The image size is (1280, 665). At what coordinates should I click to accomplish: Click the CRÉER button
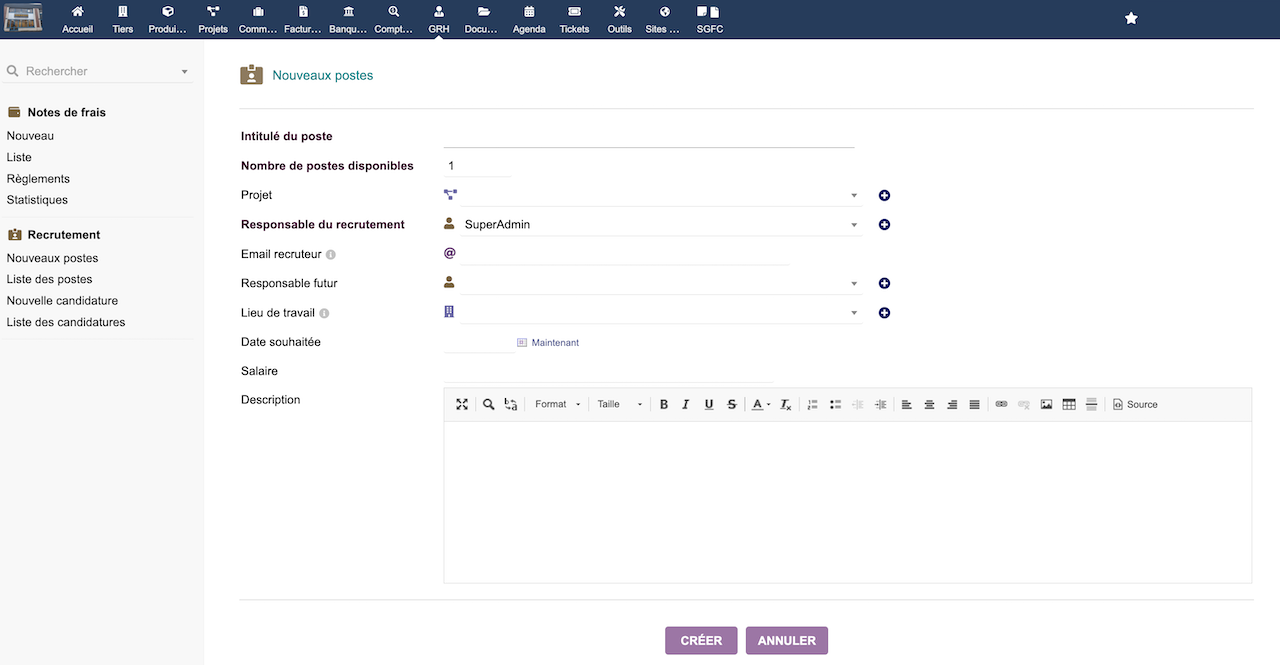(701, 640)
